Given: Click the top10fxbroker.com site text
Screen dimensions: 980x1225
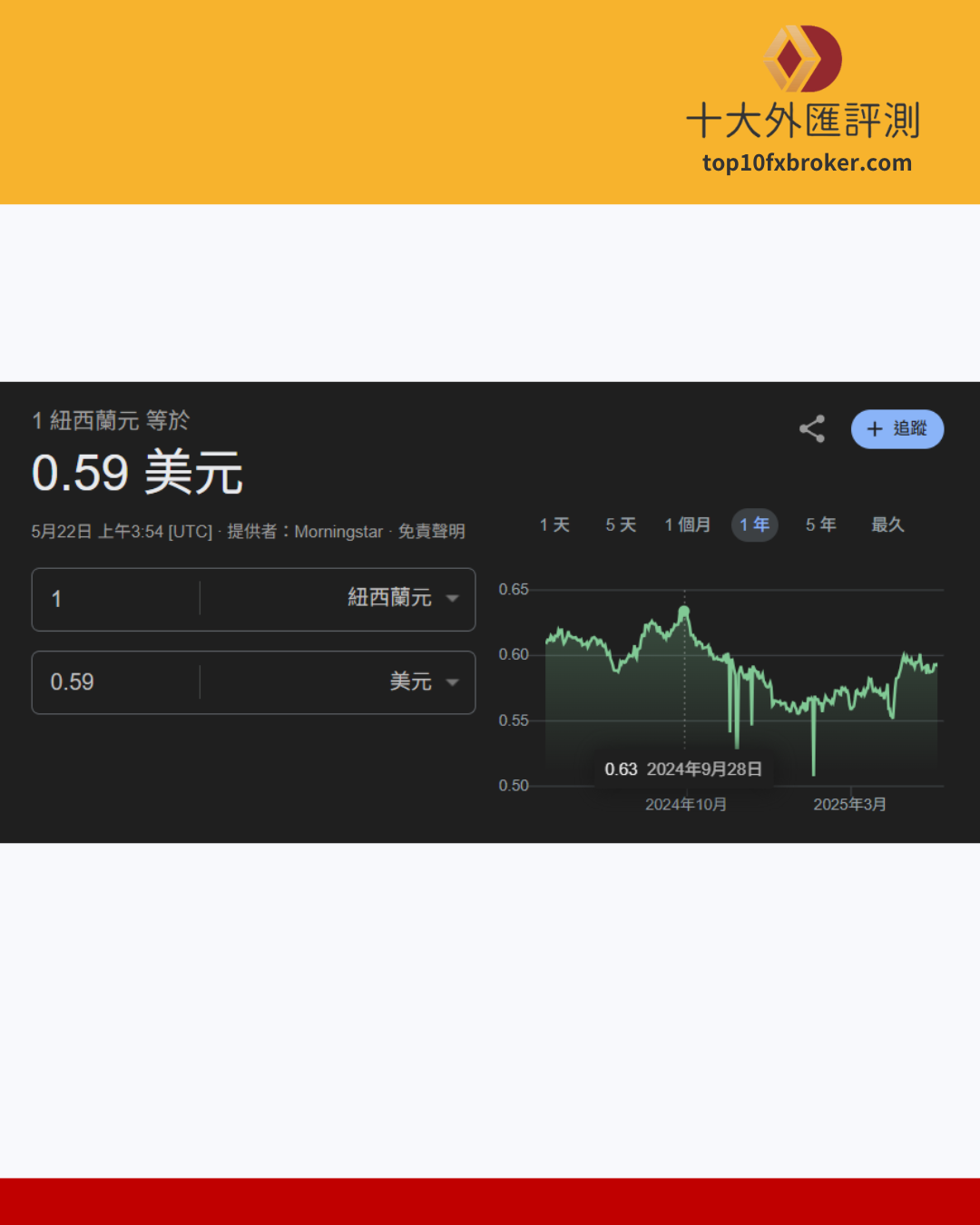Looking at the screenshot, I should 807,163.
